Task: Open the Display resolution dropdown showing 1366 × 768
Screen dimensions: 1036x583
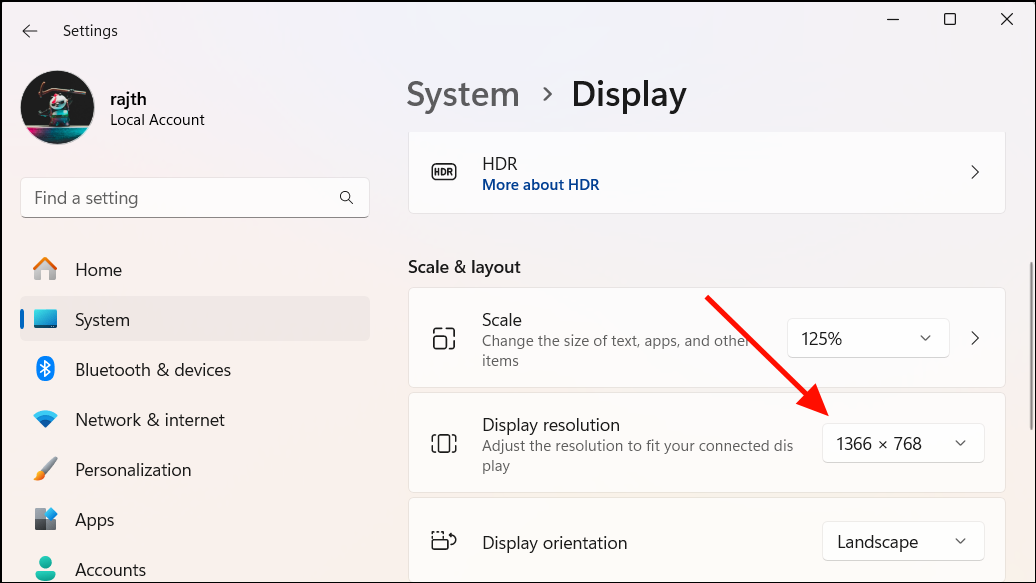Action: tap(901, 442)
